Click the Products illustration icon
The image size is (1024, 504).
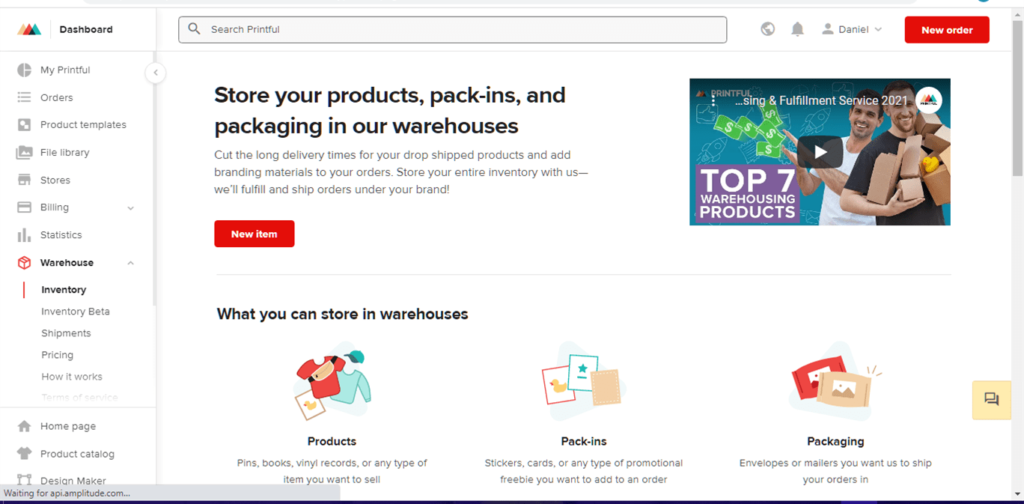point(332,381)
